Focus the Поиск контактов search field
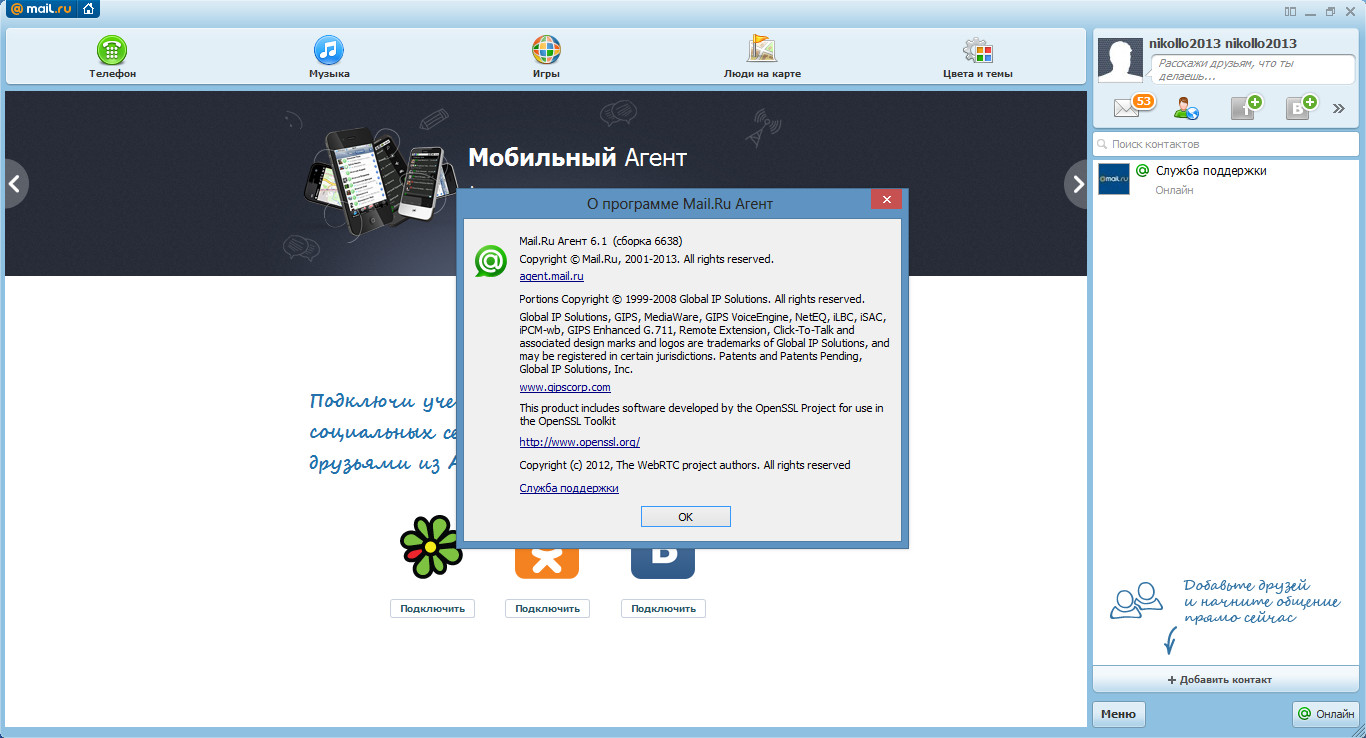 tap(1226, 144)
